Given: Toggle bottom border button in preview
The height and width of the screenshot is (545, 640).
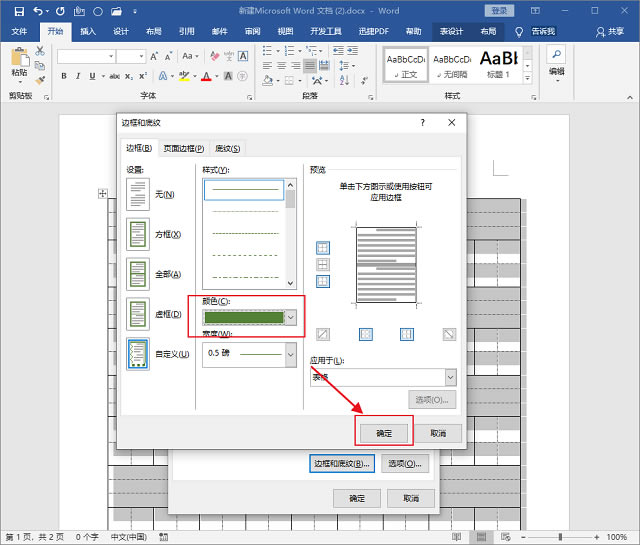Looking at the screenshot, I should coord(323,282).
